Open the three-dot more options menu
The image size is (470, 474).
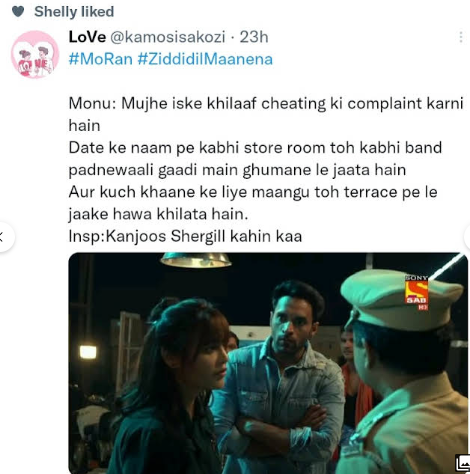tap(461, 37)
